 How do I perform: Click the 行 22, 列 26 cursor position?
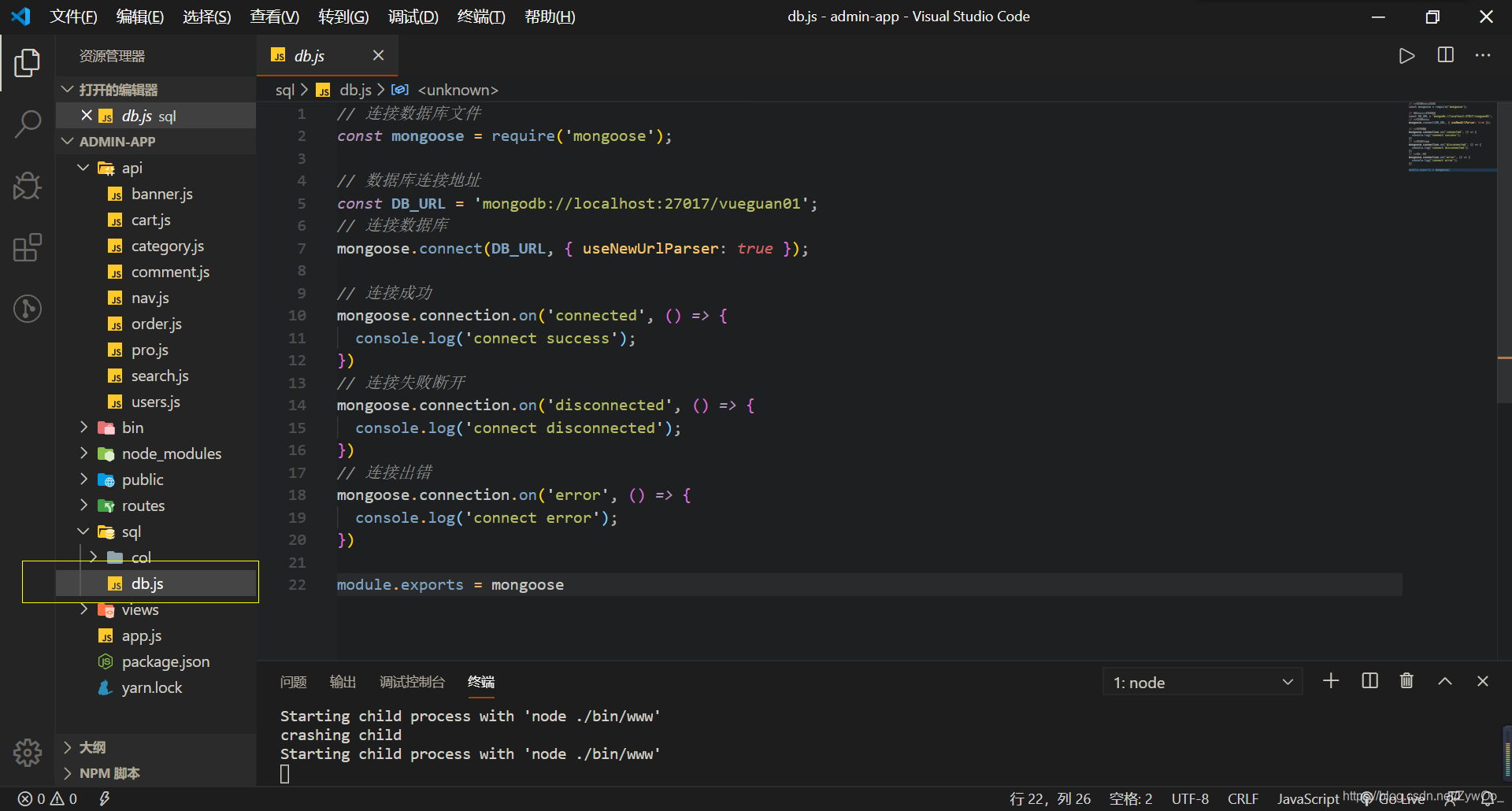point(1051,799)
